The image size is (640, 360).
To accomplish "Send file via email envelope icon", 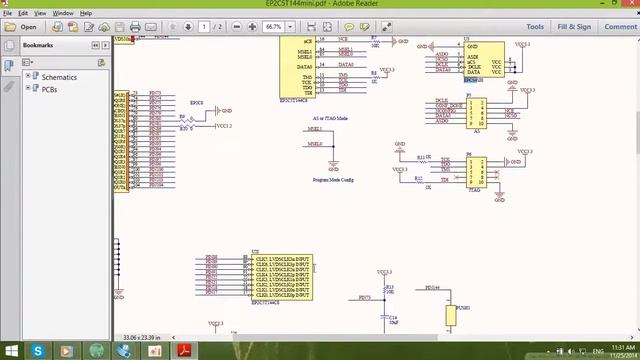I will [151, 27].
